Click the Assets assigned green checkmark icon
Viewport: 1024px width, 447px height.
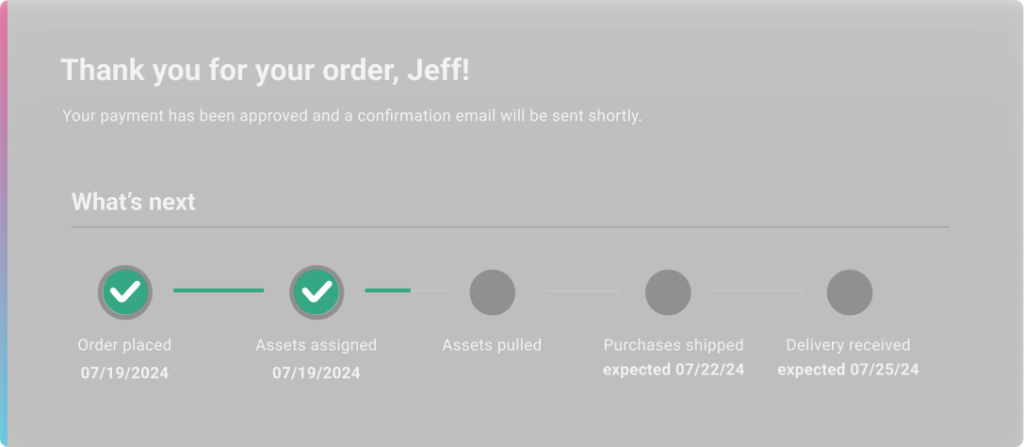point(317,292)
